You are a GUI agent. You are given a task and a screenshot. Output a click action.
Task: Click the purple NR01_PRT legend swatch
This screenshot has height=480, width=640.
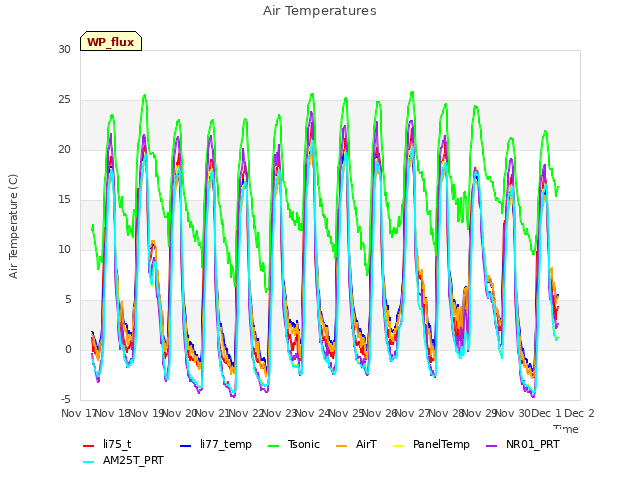492,446
